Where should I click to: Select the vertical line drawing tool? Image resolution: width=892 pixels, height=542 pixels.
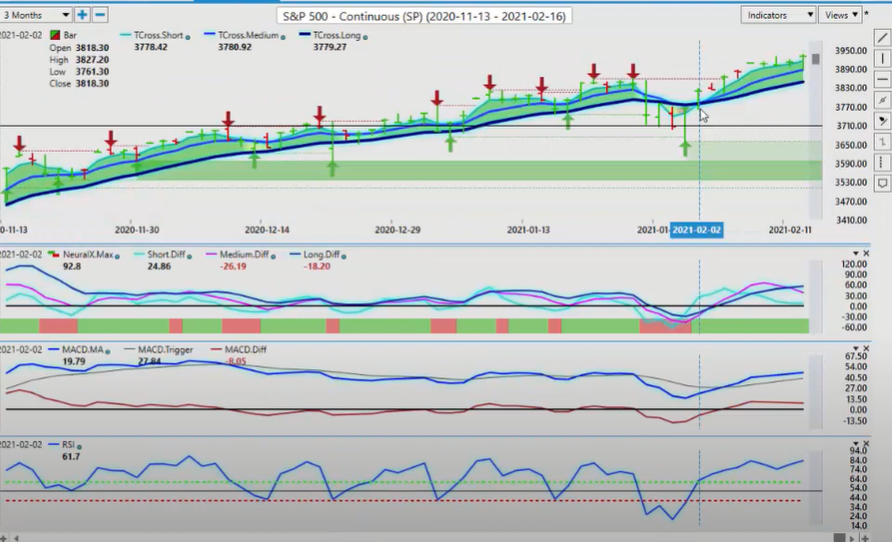[x=882, y=58]
